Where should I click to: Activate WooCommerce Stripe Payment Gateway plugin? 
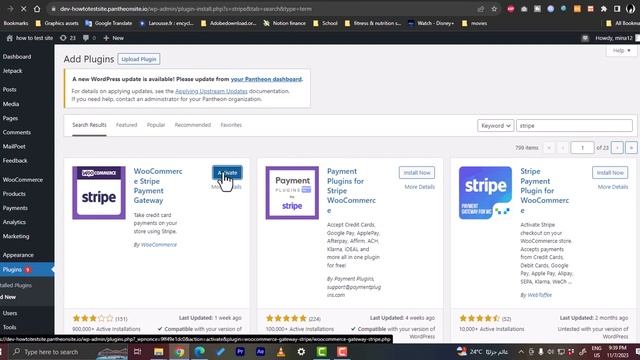pyautogui.click(x=227, y=173)
